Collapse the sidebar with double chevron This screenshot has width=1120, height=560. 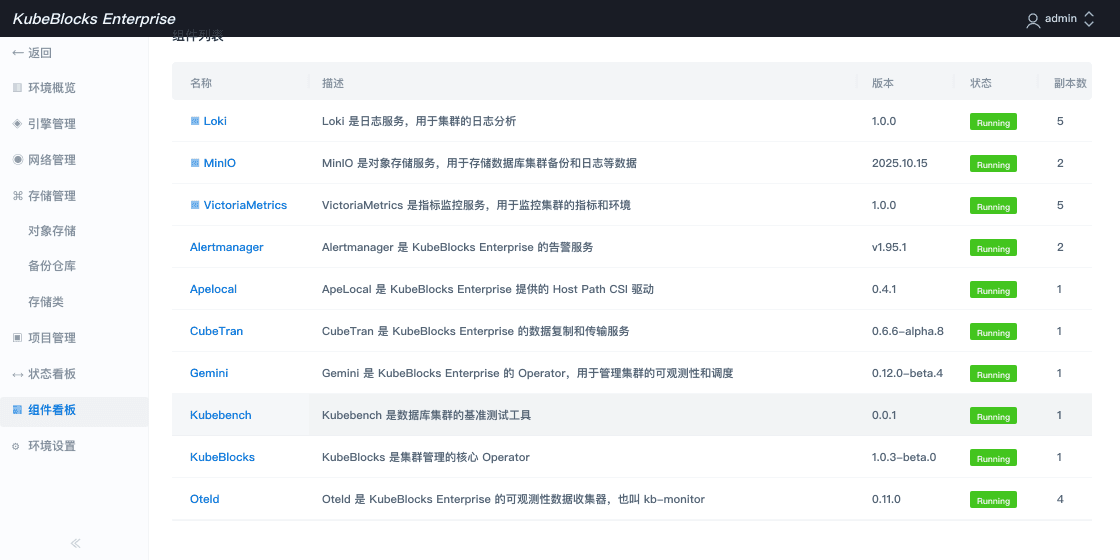click(x=76, y=544)
